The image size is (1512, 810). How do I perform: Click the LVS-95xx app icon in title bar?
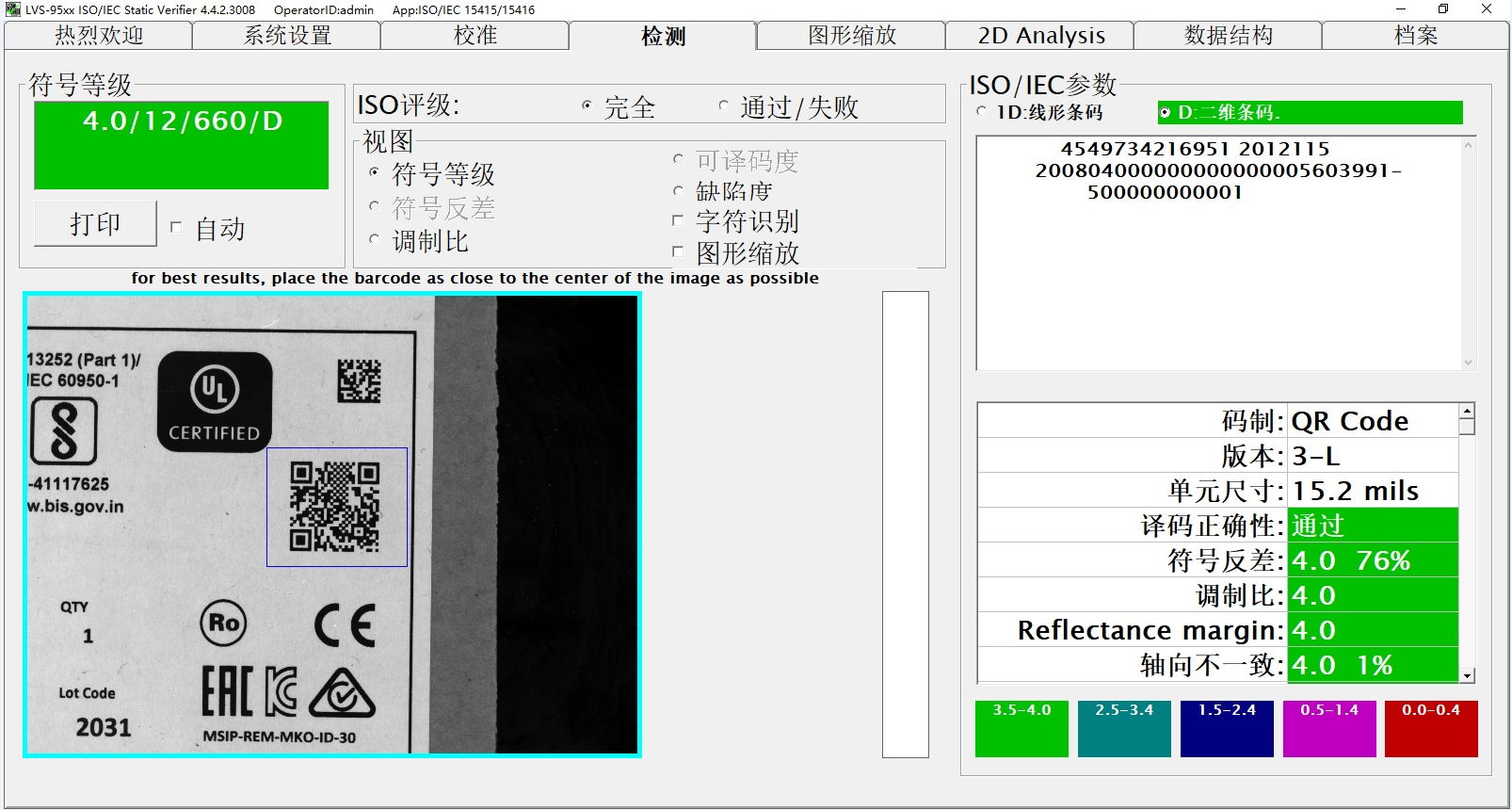12,9
